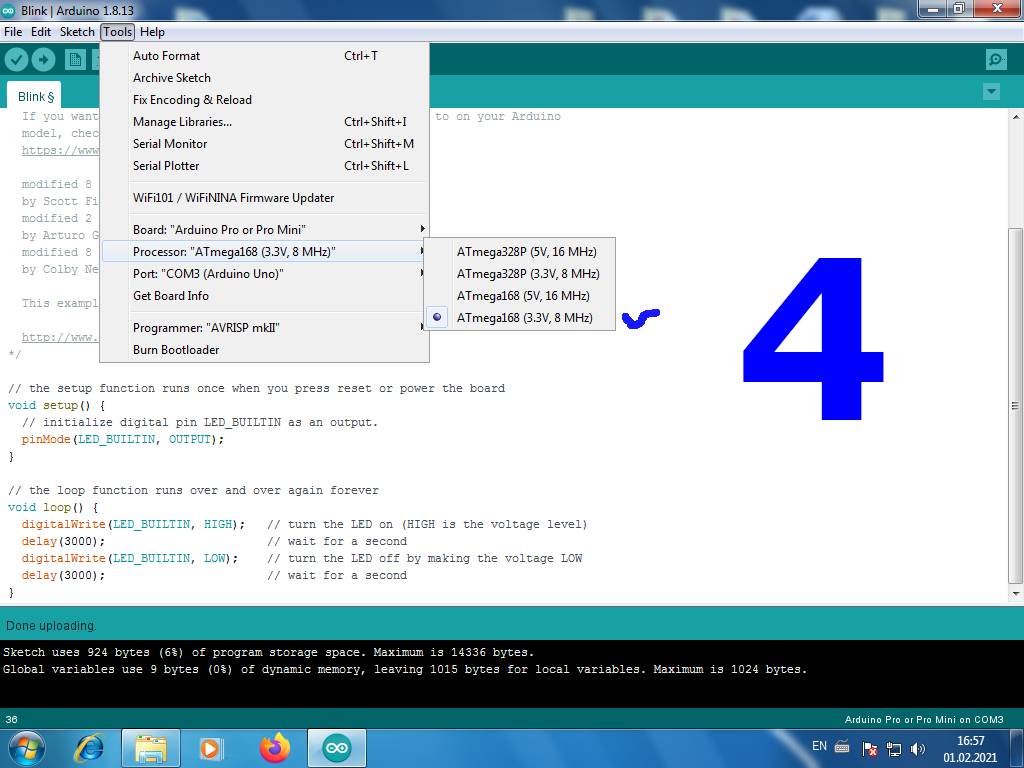The width and height of the screenshot is (1024, 768).
Task: Click the void loop() line
Action: tap(53, 507)
